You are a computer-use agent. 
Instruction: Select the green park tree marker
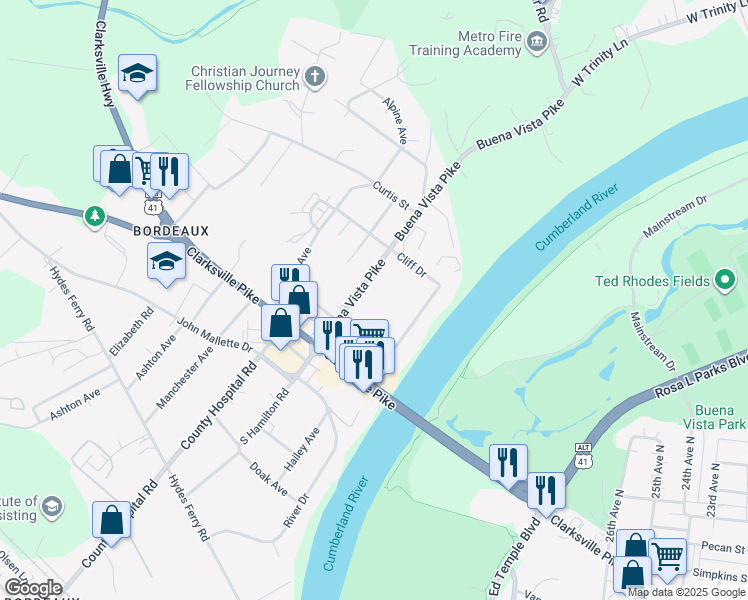(94, 217)
